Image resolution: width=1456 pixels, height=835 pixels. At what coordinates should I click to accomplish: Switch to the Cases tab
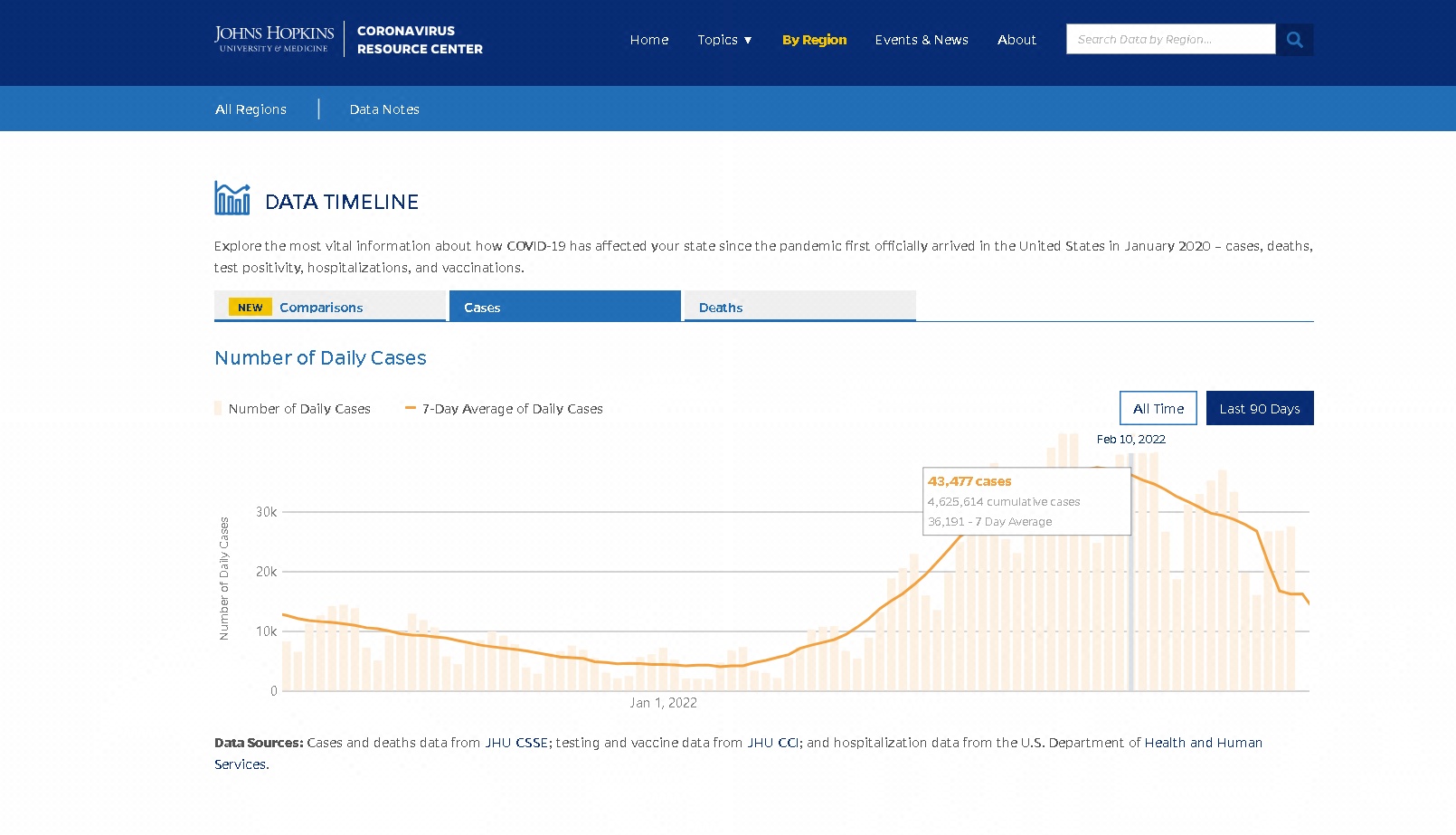(564, 307)
